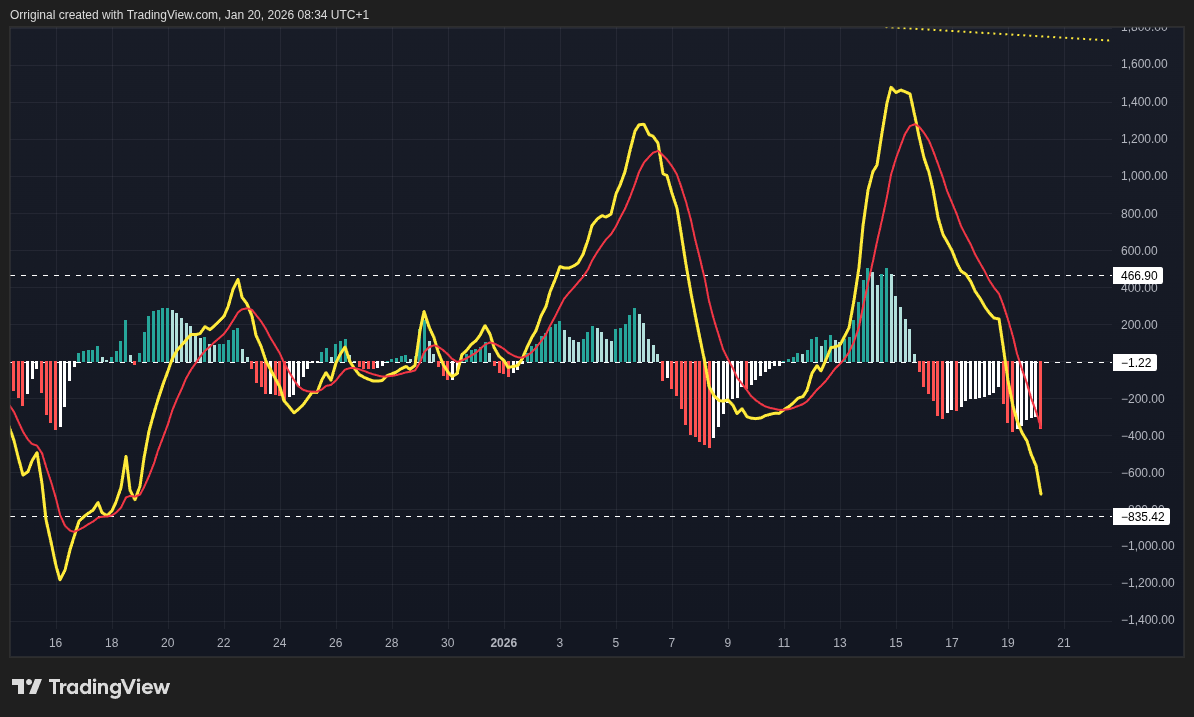
Task: Click date 16 on the time axis
Action: tap(56, 643)
